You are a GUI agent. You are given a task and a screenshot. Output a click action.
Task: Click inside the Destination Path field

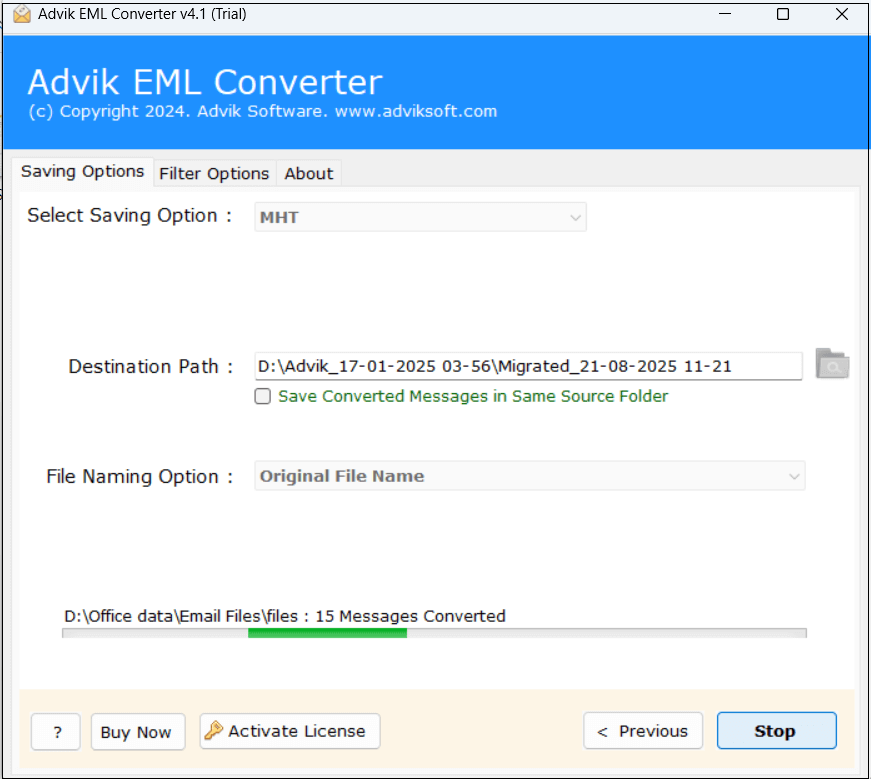pos(528,367)
